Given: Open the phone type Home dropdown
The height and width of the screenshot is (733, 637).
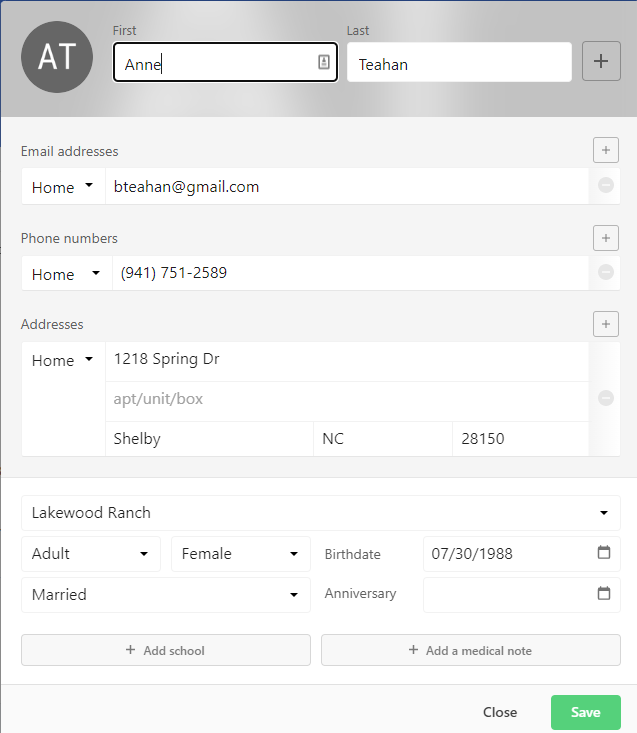Looking at the screenshot, I should tap(67, 274).
